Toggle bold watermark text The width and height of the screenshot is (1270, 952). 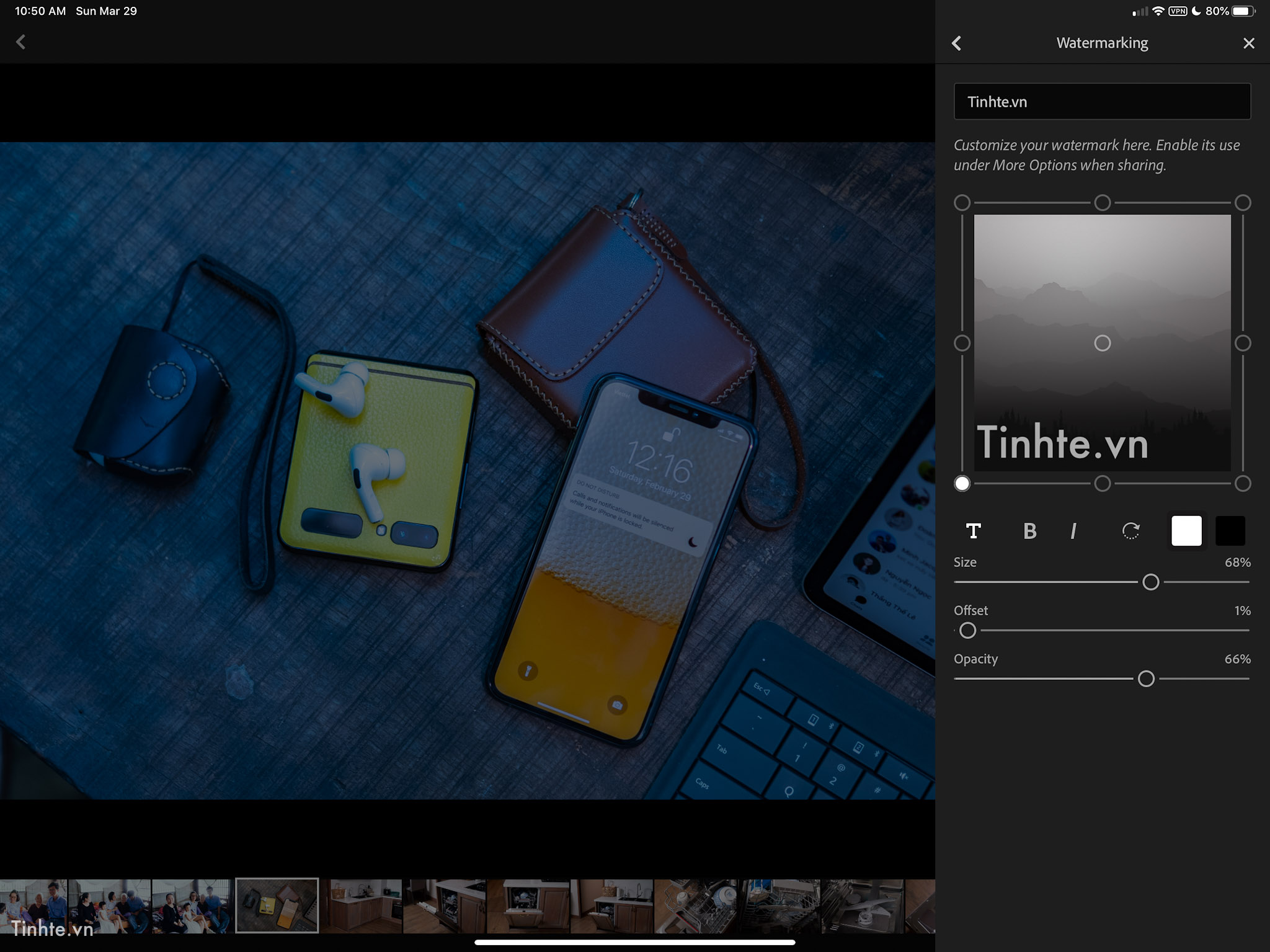[1029, 531]
